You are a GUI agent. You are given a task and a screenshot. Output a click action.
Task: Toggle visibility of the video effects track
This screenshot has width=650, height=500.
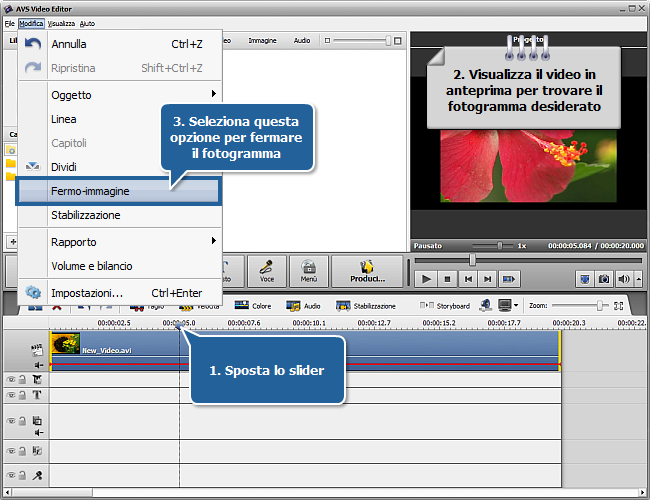coord(11,379)
